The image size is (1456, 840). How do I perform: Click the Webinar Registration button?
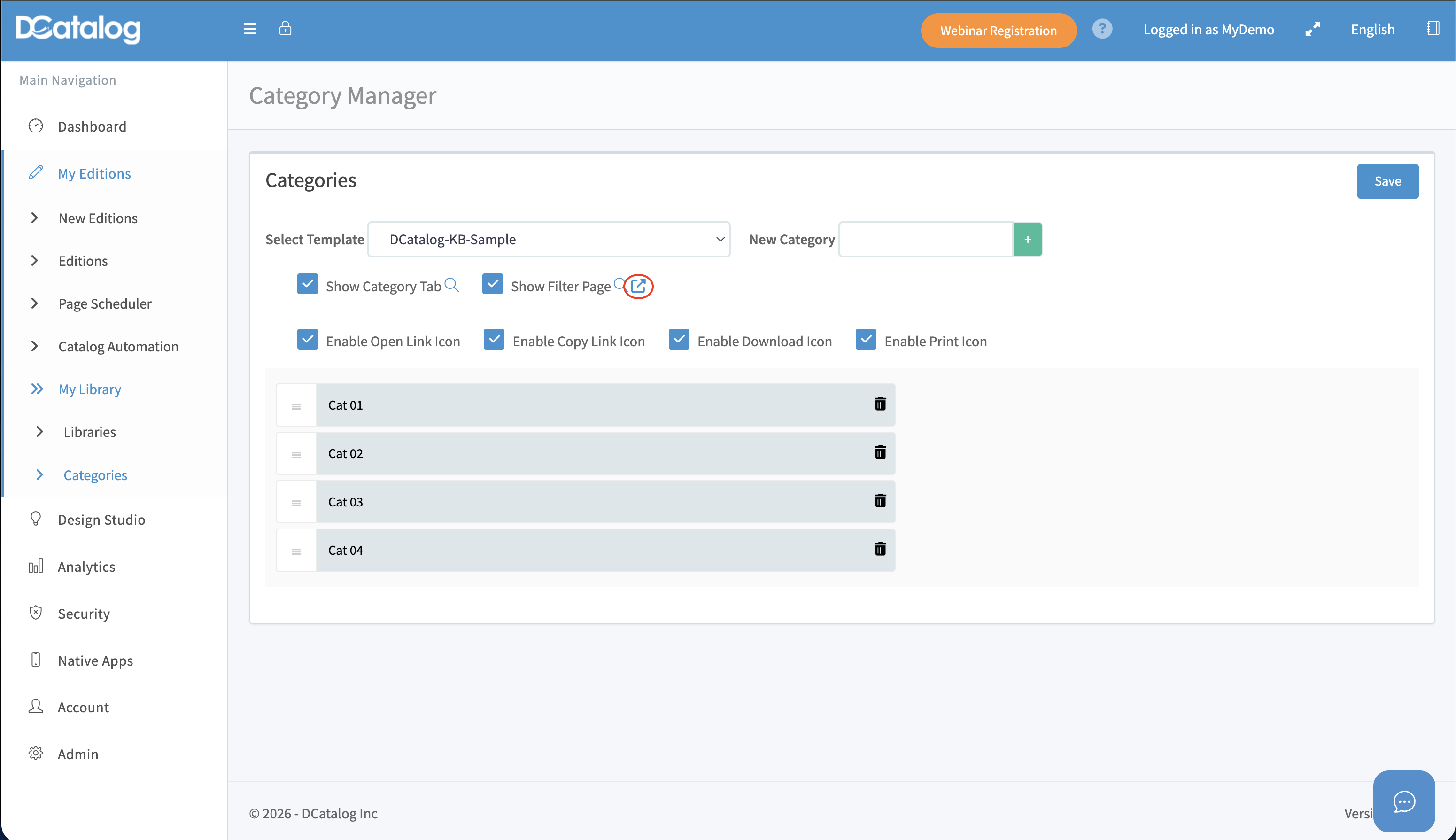click(x=998, y=31)
